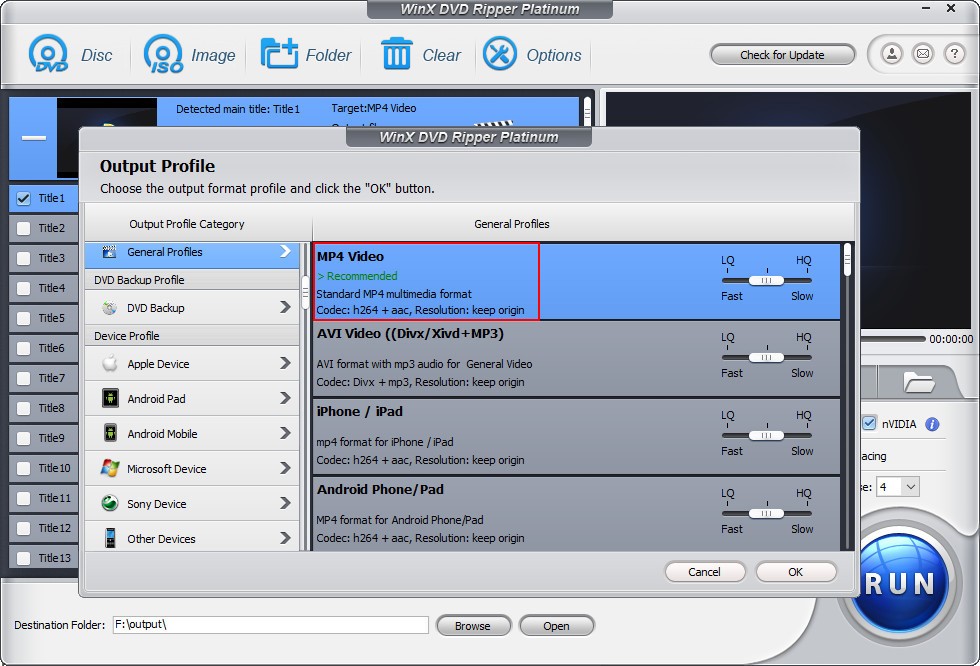This screenshot has width=980, height=666.
Task: Click the DVD Disc icon
Action: tap(48, 54)
